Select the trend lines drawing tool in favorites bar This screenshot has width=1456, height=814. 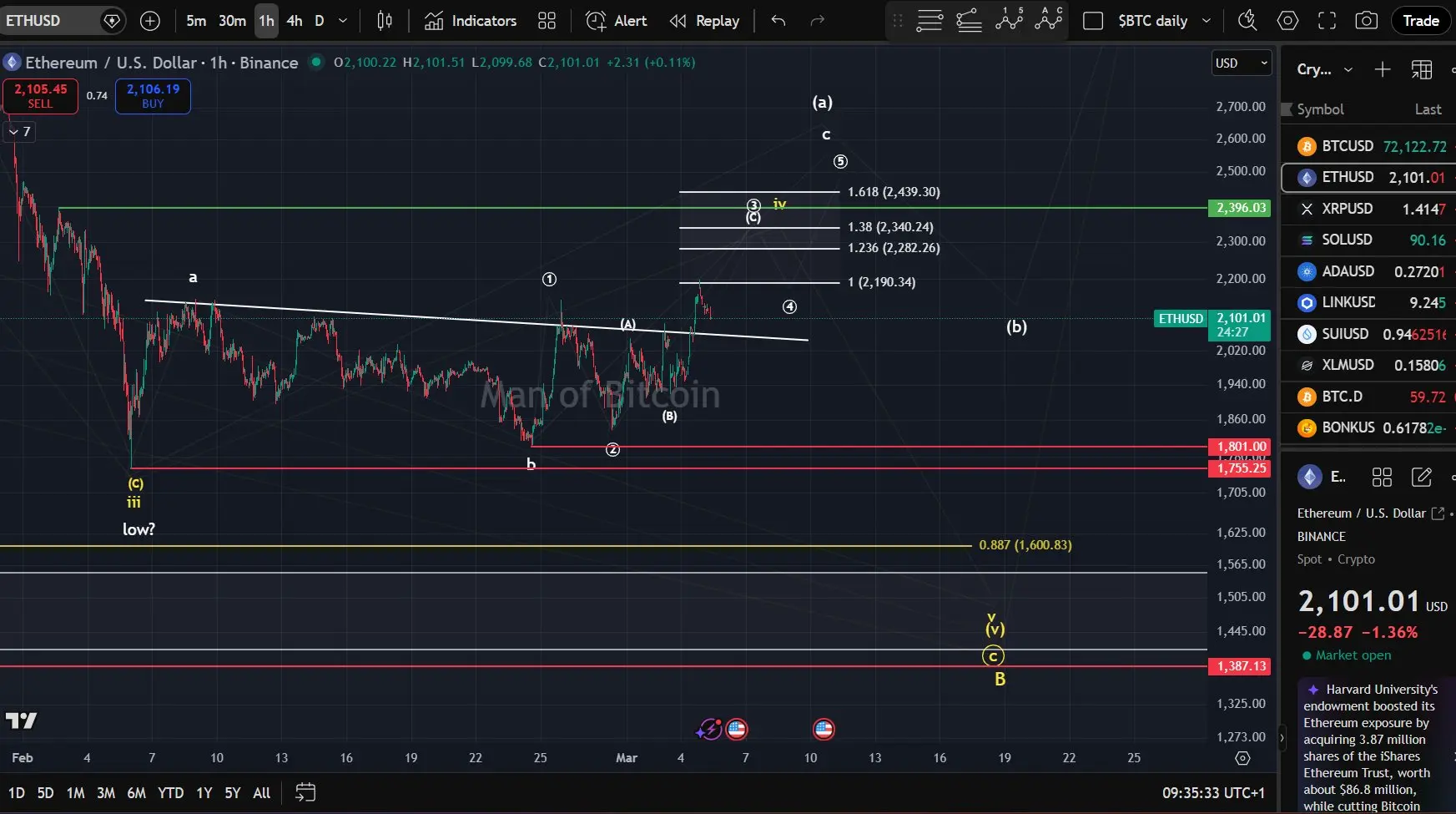pos(969,20)
